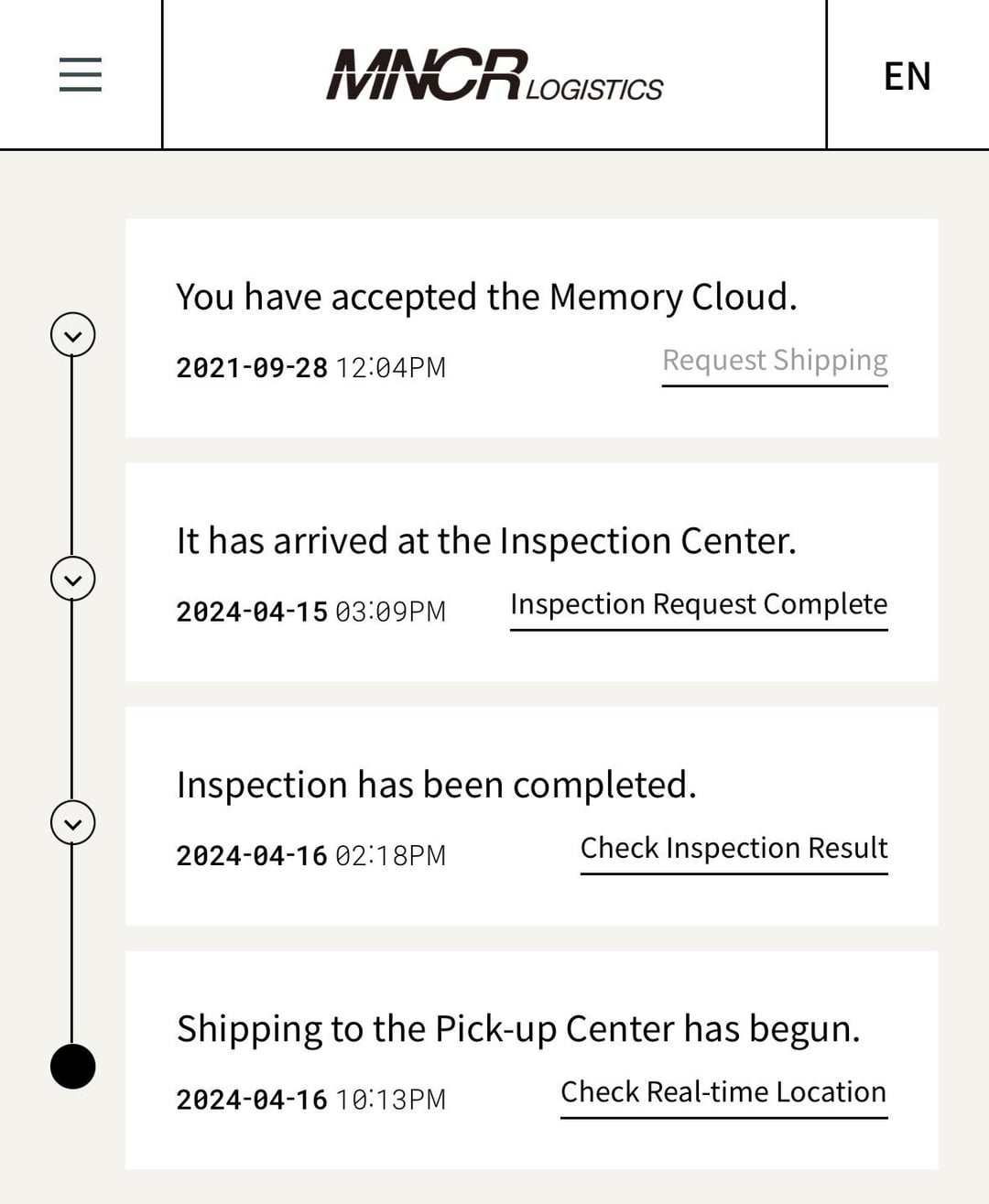The image size is (989, 1204).
Task: Click the 2021-09-28 12:04PM timestamp
Action: point(310,368)
